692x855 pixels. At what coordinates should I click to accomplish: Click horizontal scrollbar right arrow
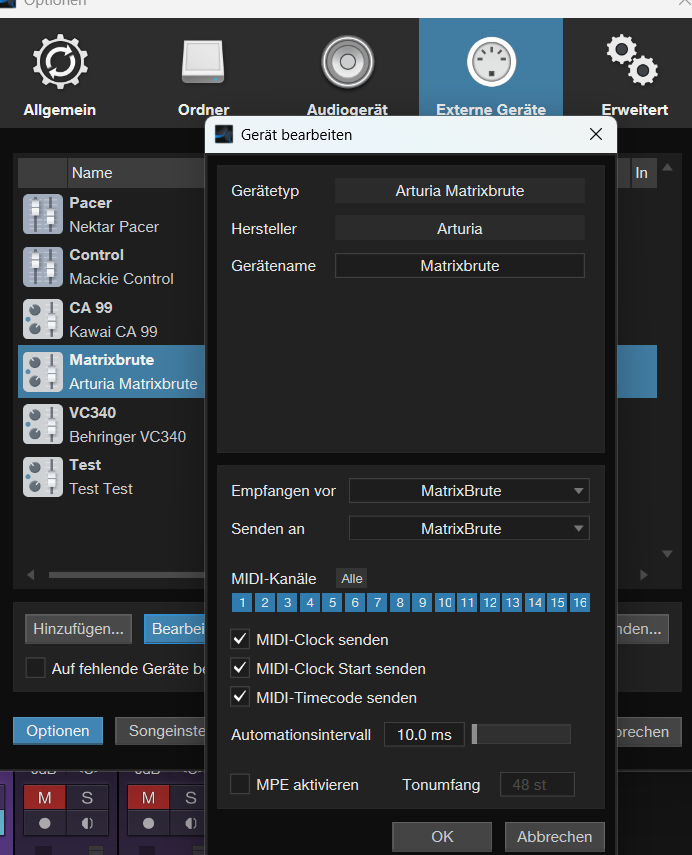(x=643, y=575)
